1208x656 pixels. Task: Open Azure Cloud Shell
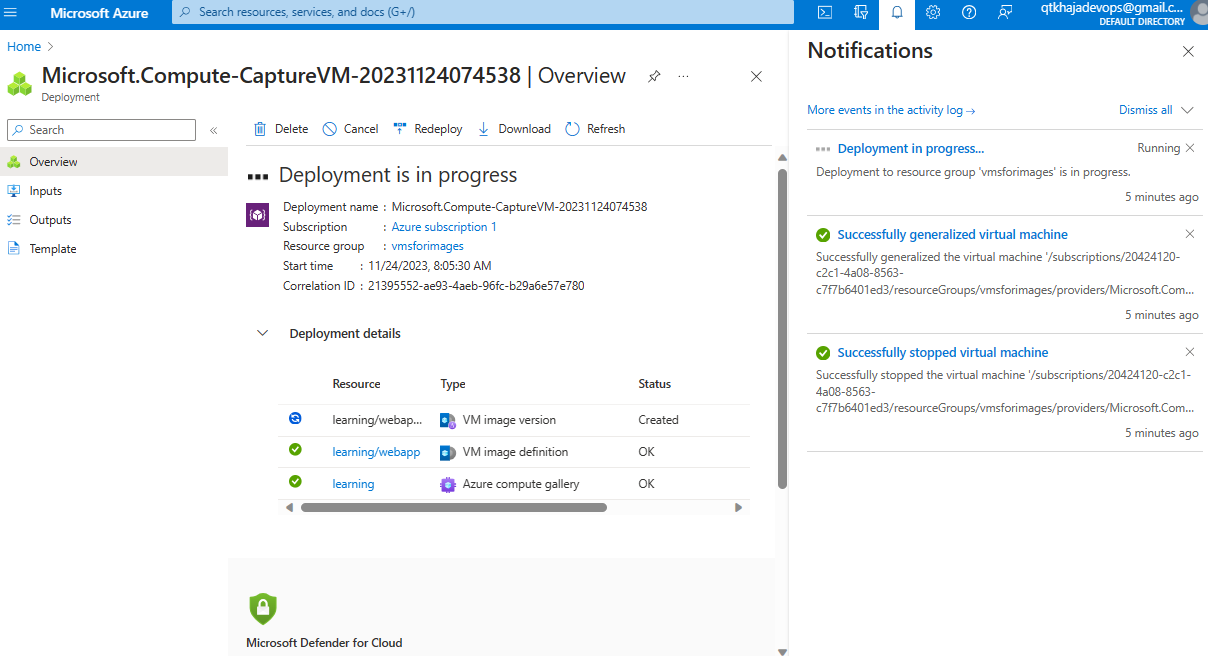point(824,13)
